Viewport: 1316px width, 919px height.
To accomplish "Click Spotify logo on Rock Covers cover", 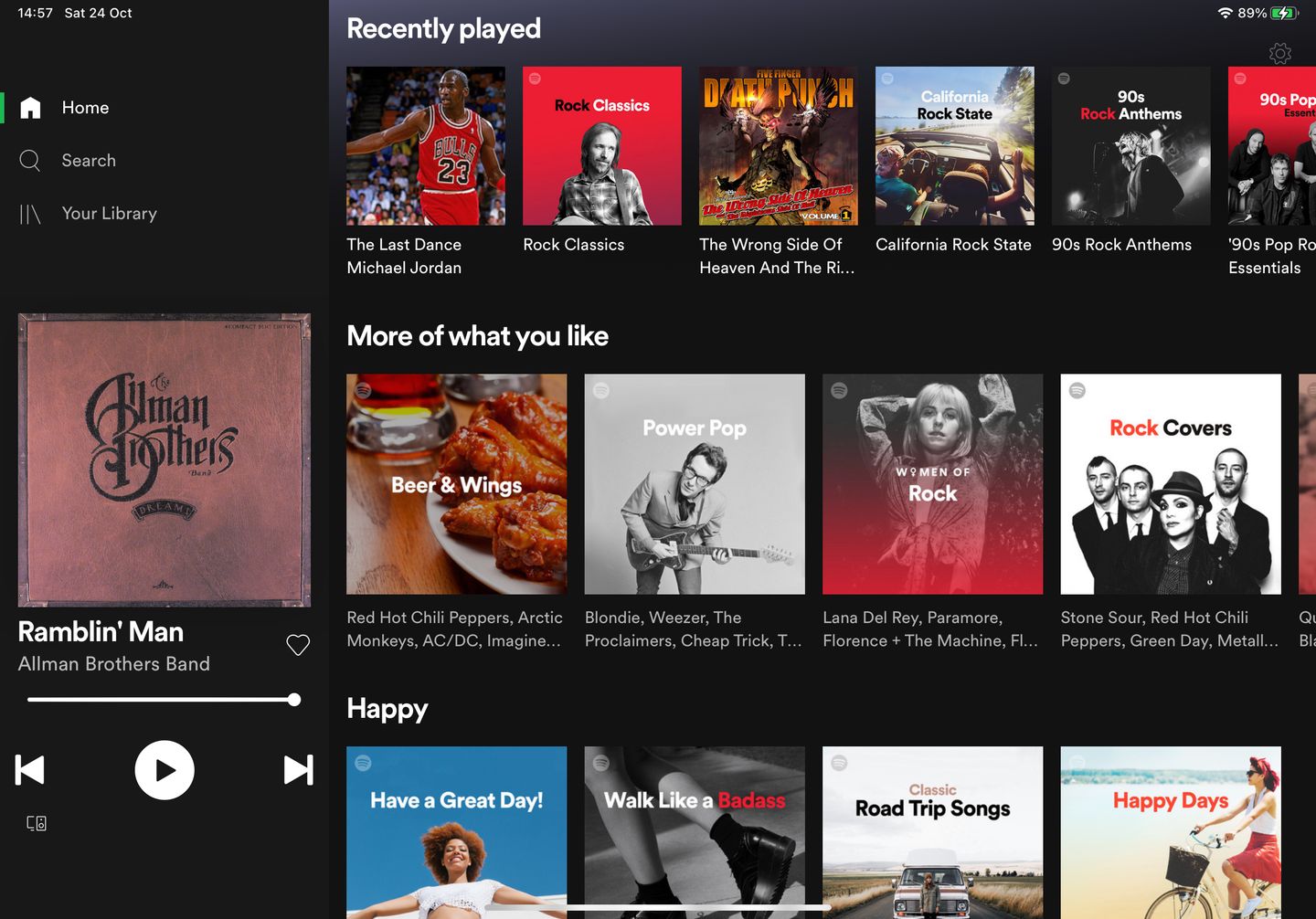I will click(1077, 390).
